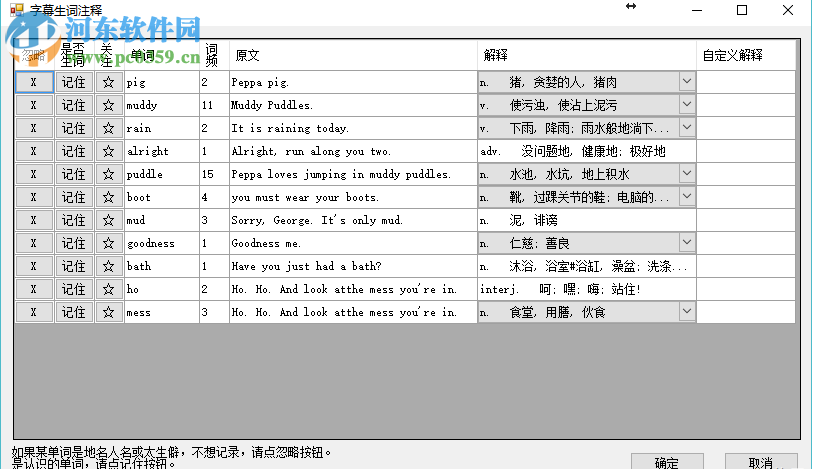815x469 pixels.
Task: Star the word pig
Action: click(x=109, y=82)
